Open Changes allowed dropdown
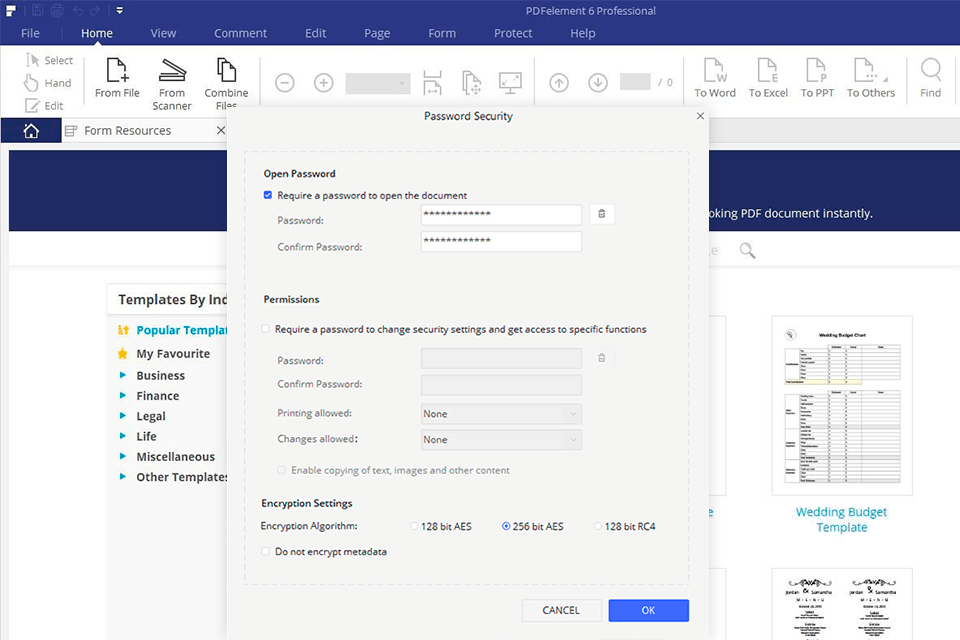The height and width of the screenshot is (640, 960). click(x=501, y=440)
